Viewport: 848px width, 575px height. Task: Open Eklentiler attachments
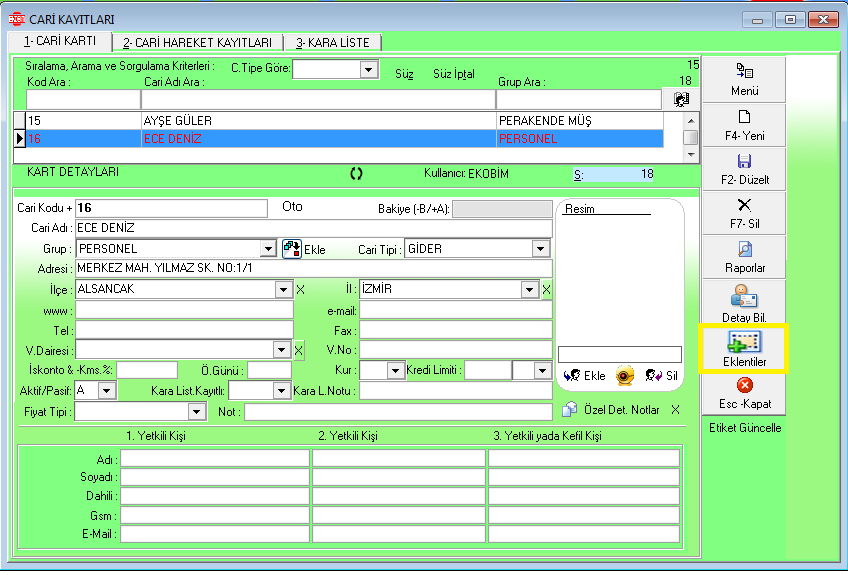[x=744, y=349]
